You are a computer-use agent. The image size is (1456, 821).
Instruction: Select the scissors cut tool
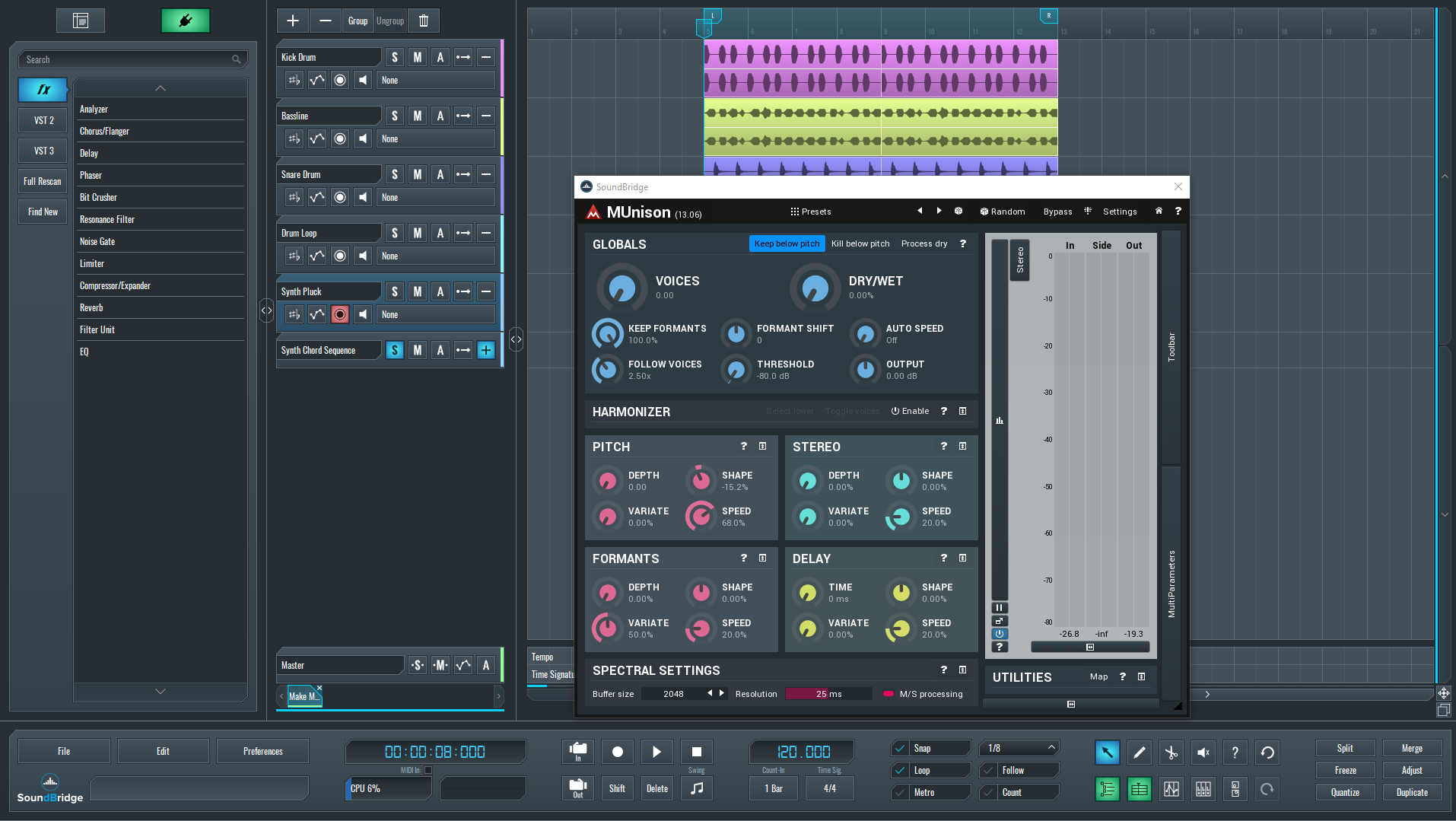(x=1171, y=753)
